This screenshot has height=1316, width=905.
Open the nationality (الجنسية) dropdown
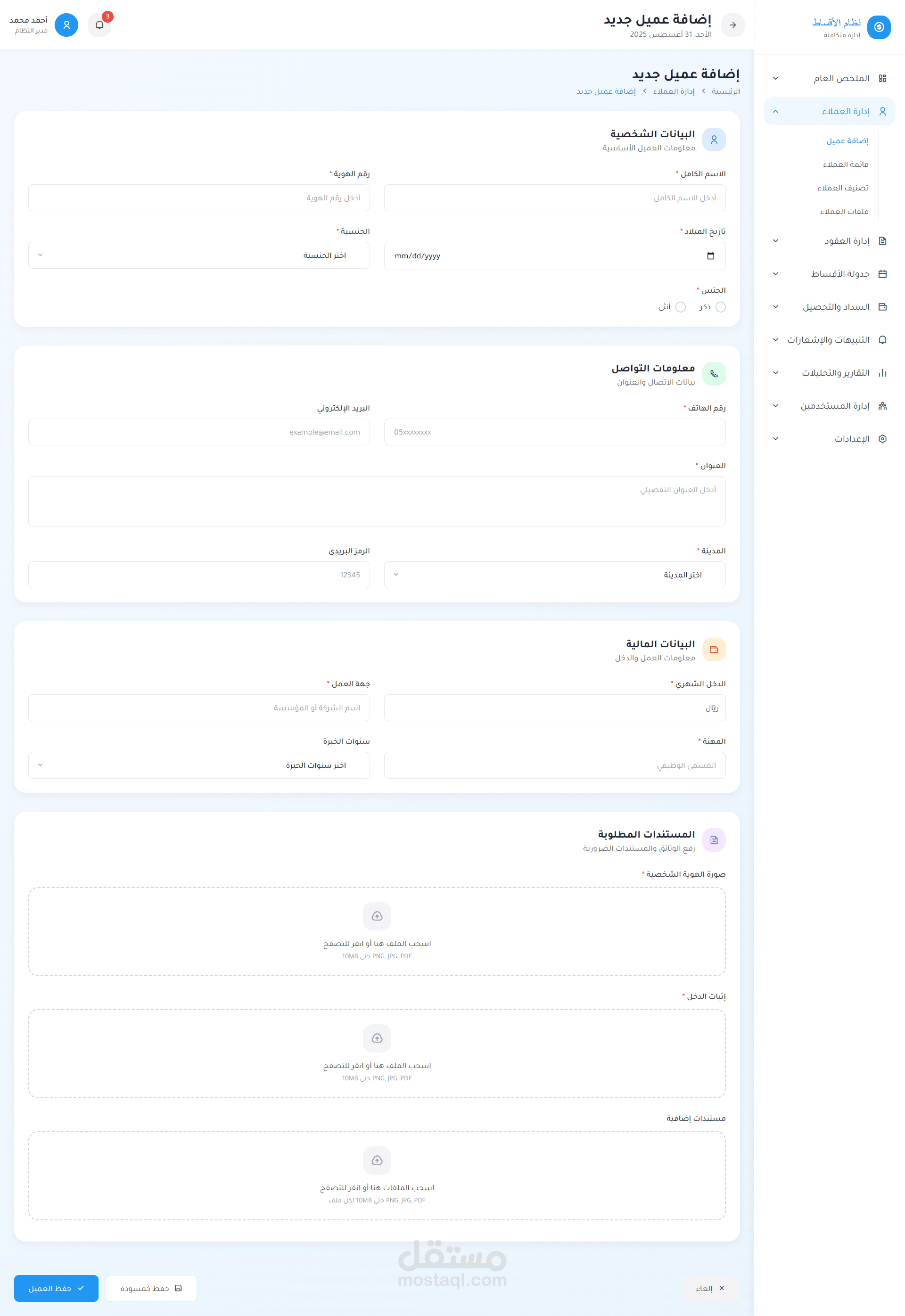pyautogui.click(x=199, y=255)
